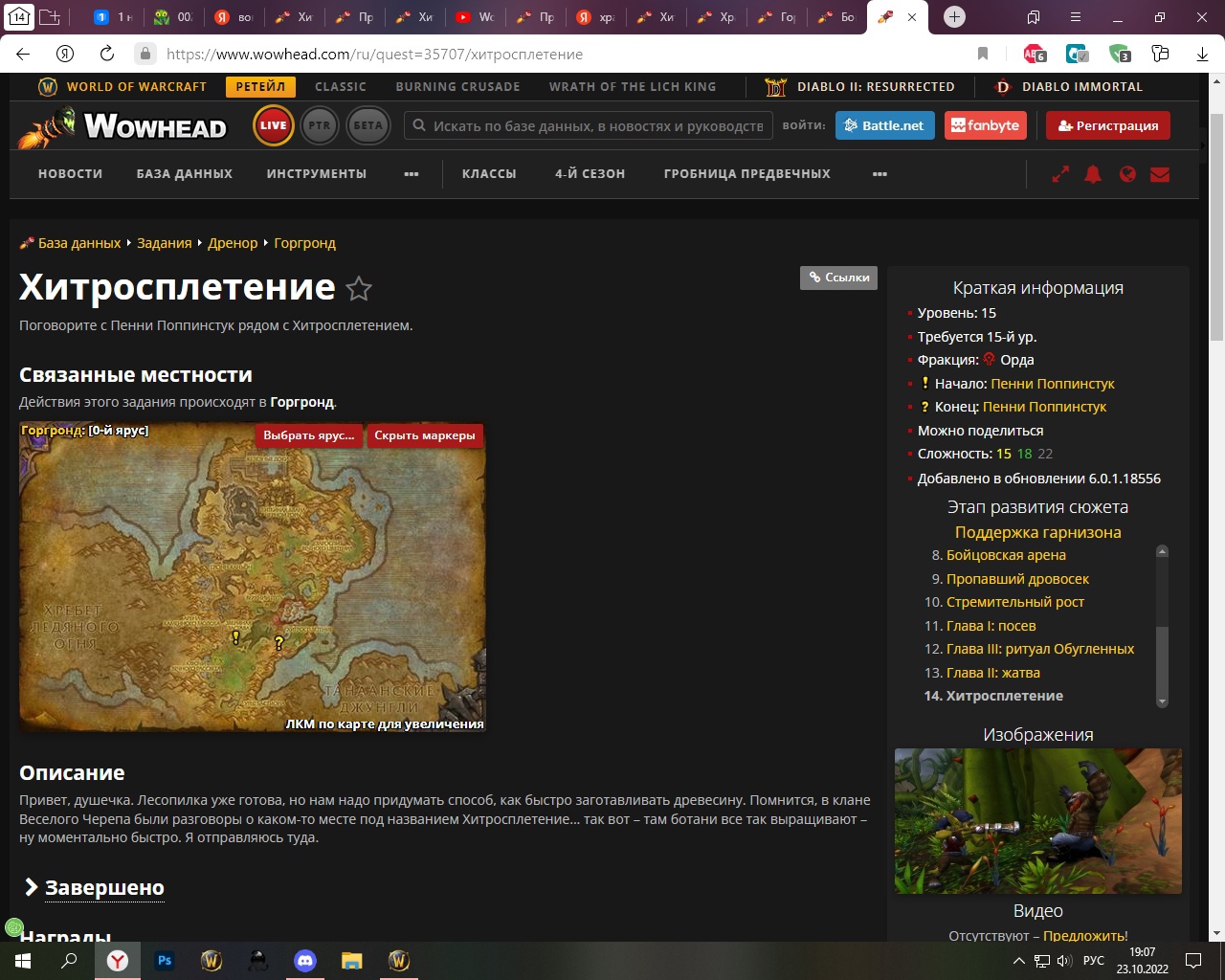Click the Регистрация button
Screen dimensions: 1225x980
point(1107,125)
